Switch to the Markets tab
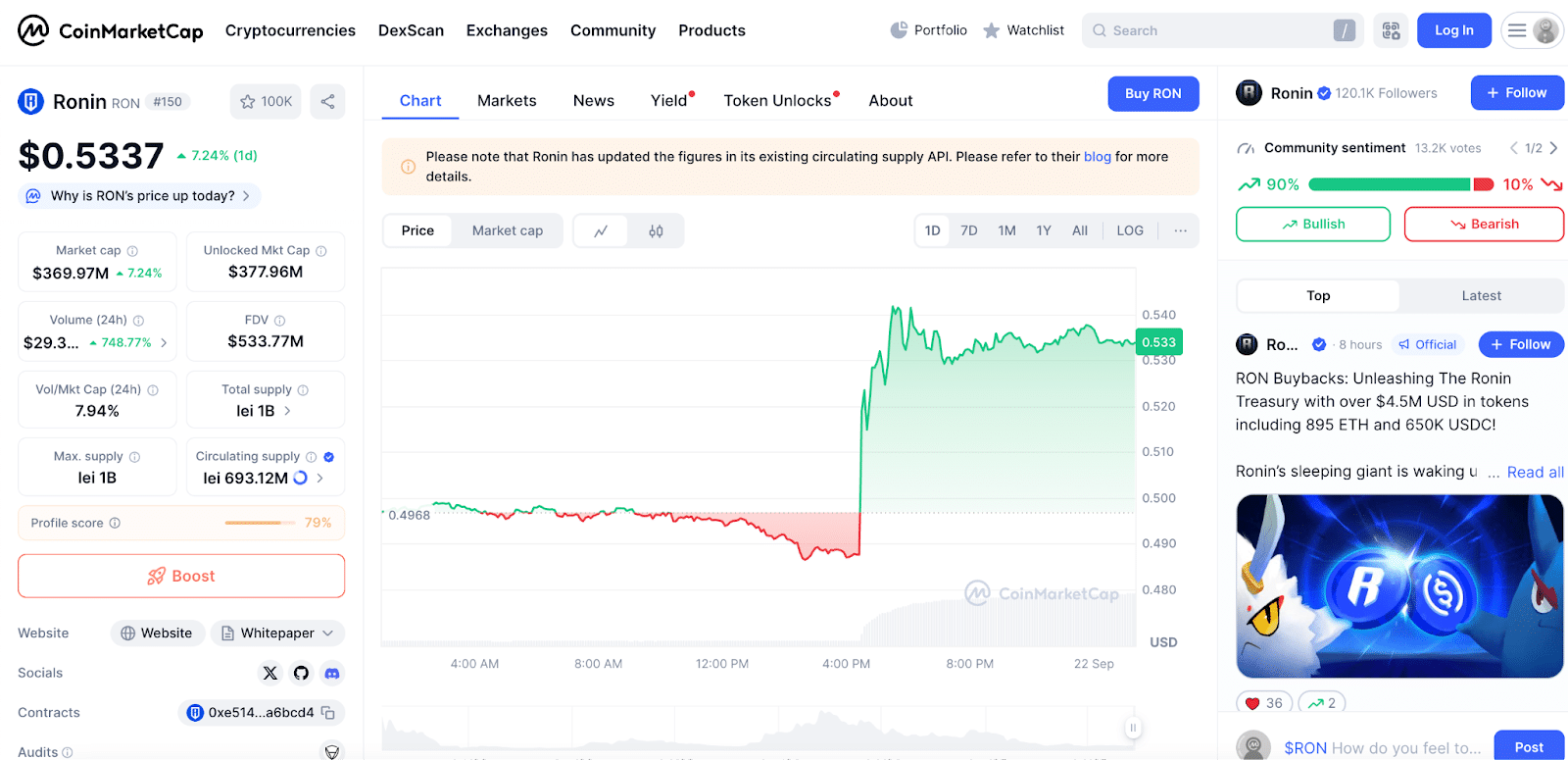Image resolution: width=1568 pixels, height=760 pixels. (507, 100)
